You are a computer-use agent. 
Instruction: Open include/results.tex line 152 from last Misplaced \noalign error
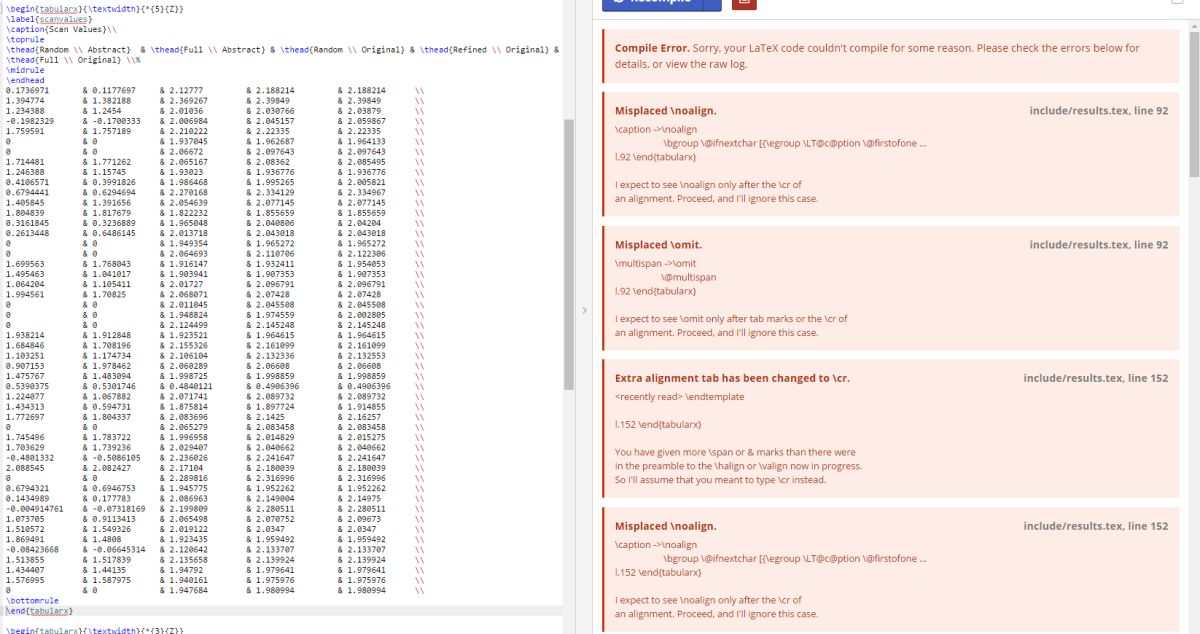coord(1095,526)
